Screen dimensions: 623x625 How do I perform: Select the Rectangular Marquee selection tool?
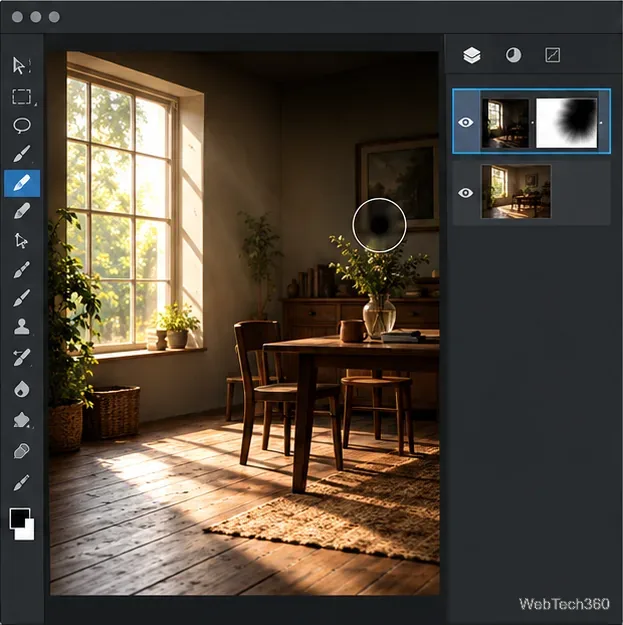(x=21, y=96)
